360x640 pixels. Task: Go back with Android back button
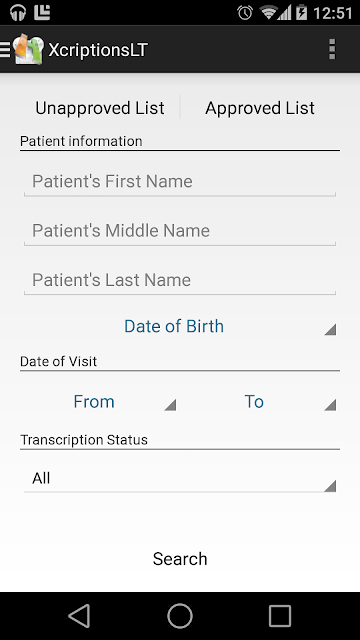[80, 616]
